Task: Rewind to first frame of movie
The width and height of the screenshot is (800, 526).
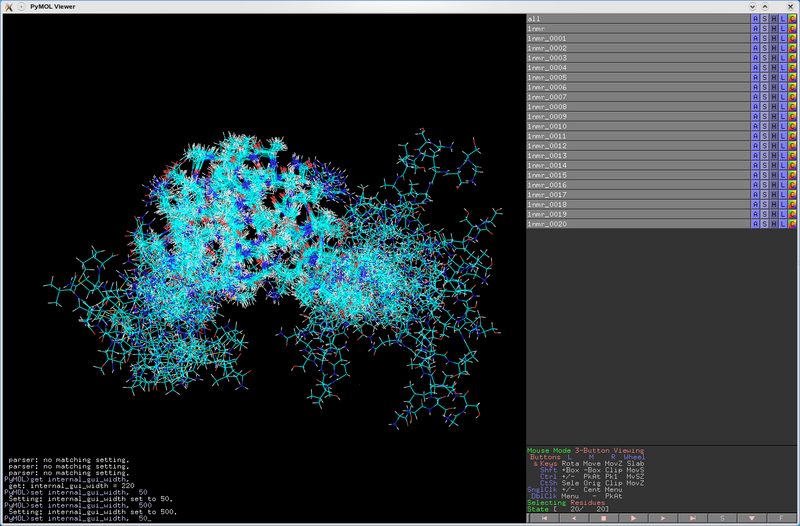Action: point(544,518)
